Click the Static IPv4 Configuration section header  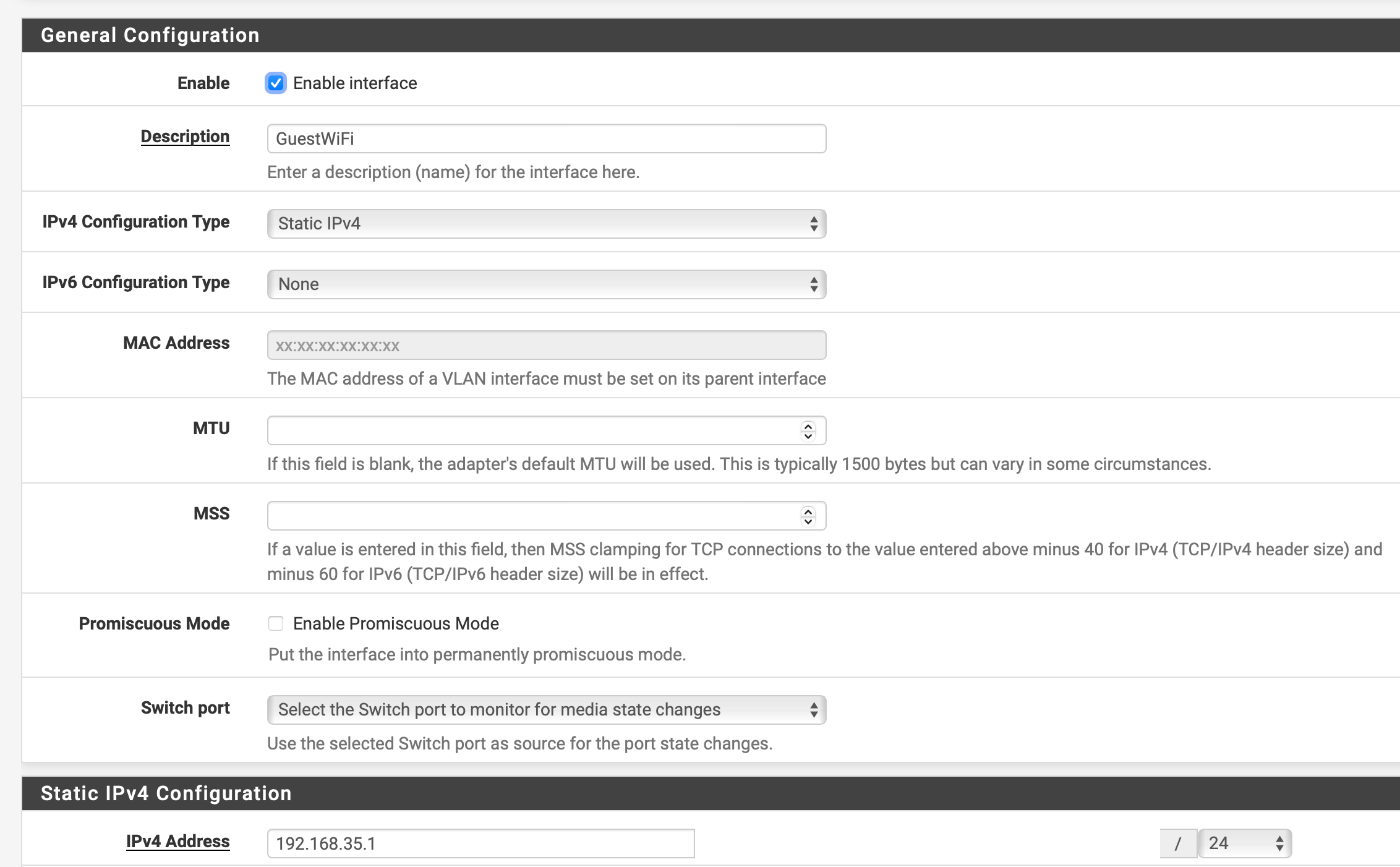(x=166, y=793)
